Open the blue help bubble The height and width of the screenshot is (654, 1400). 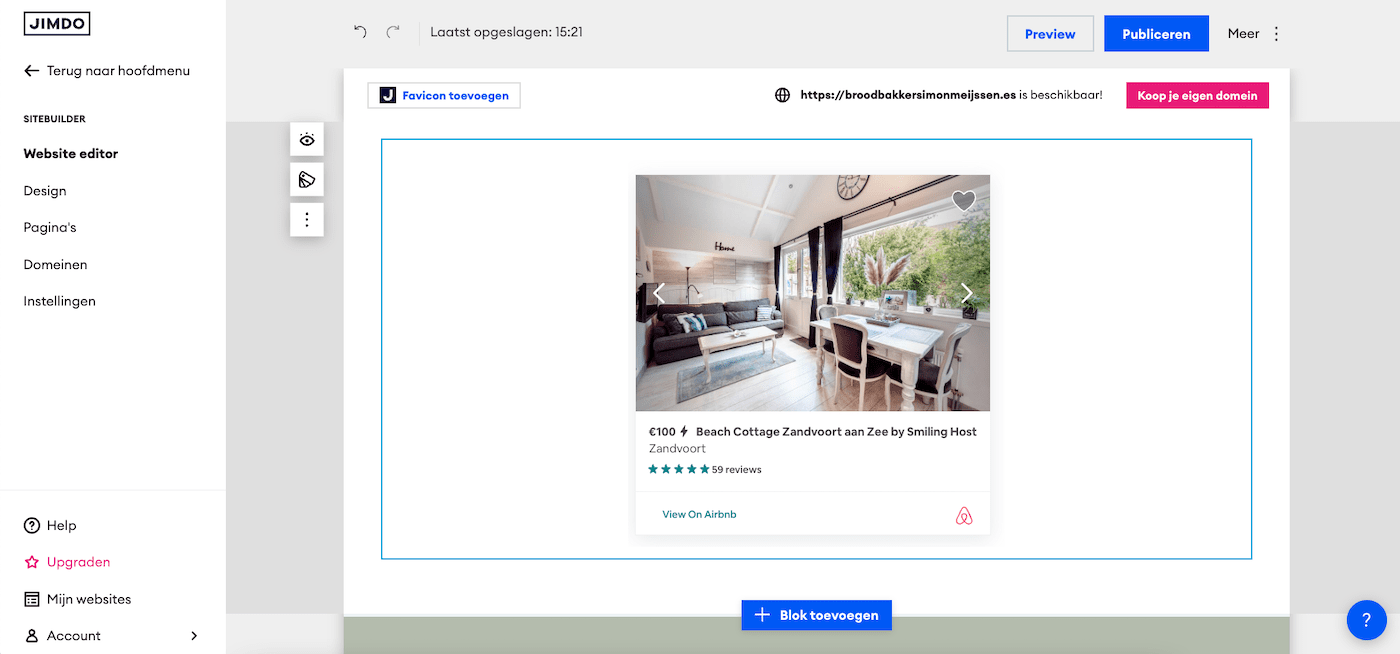(x=1367, y=620)
